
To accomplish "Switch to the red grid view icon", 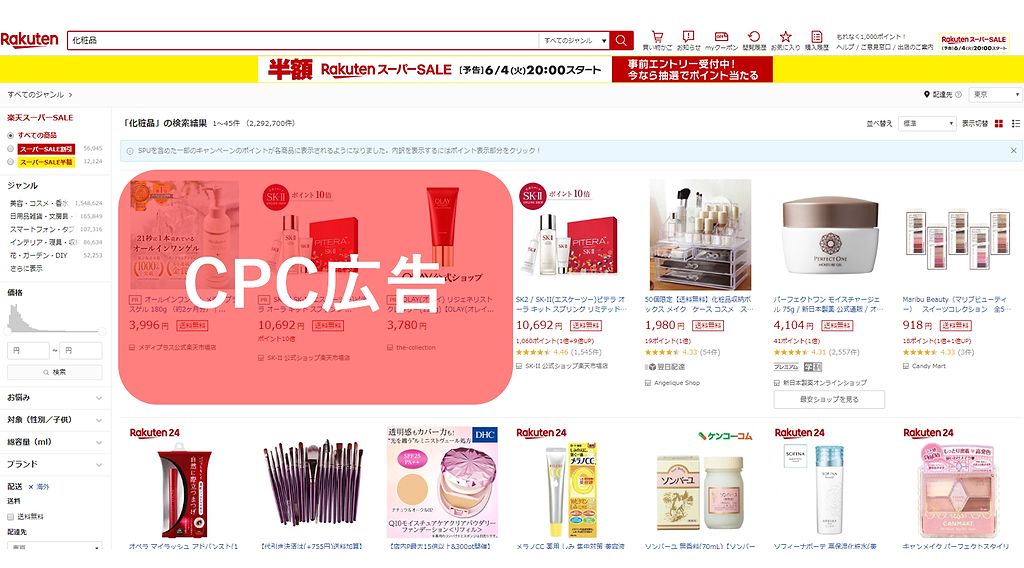I will (999, 123).
